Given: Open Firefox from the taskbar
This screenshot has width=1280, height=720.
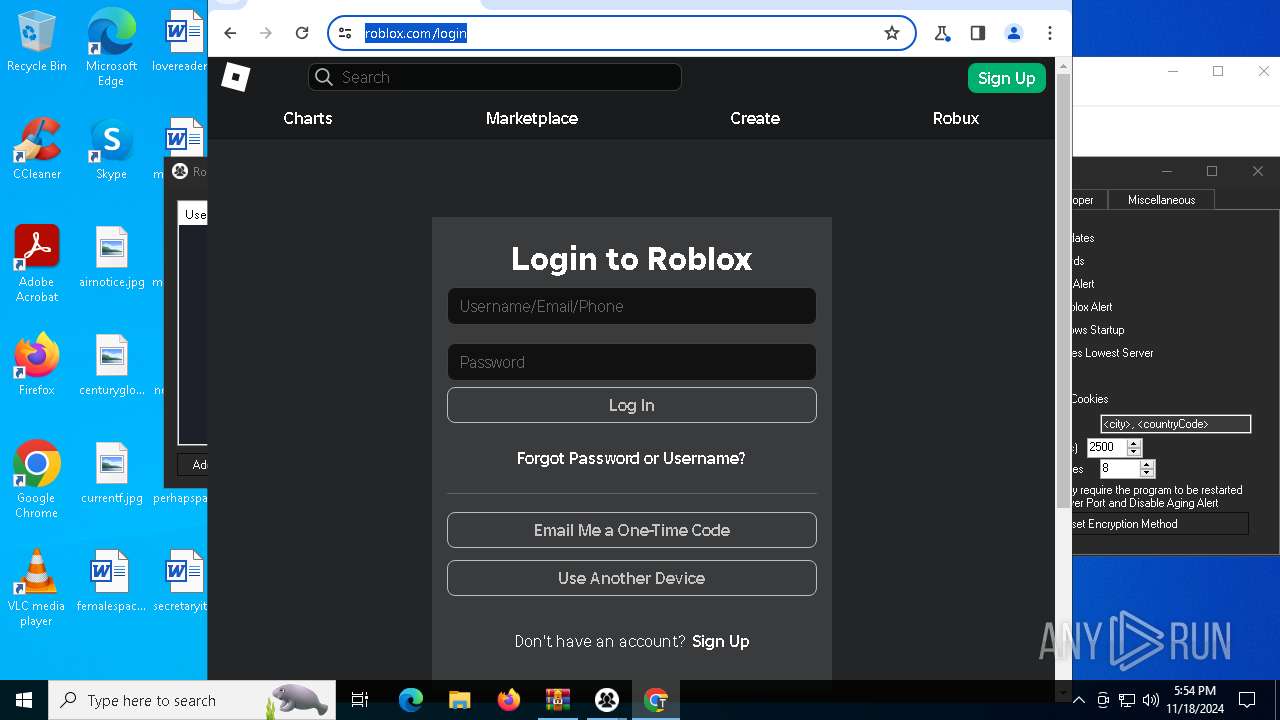Looking at the screenshot, I should (508, 700).
